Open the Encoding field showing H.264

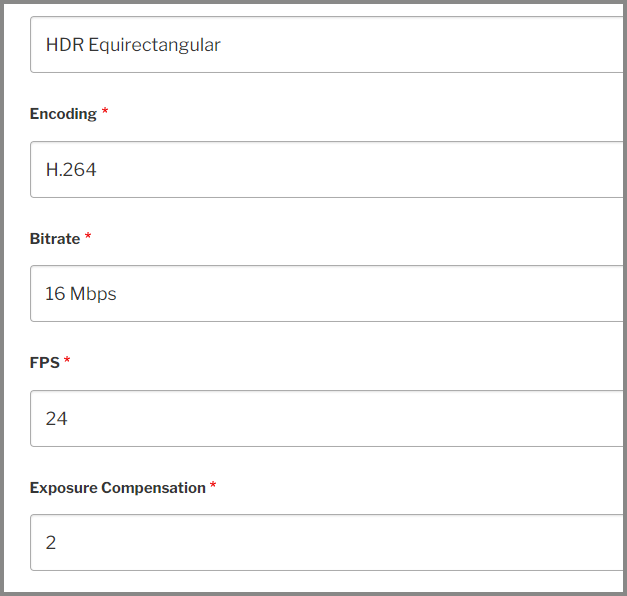(x=327, y=169)
